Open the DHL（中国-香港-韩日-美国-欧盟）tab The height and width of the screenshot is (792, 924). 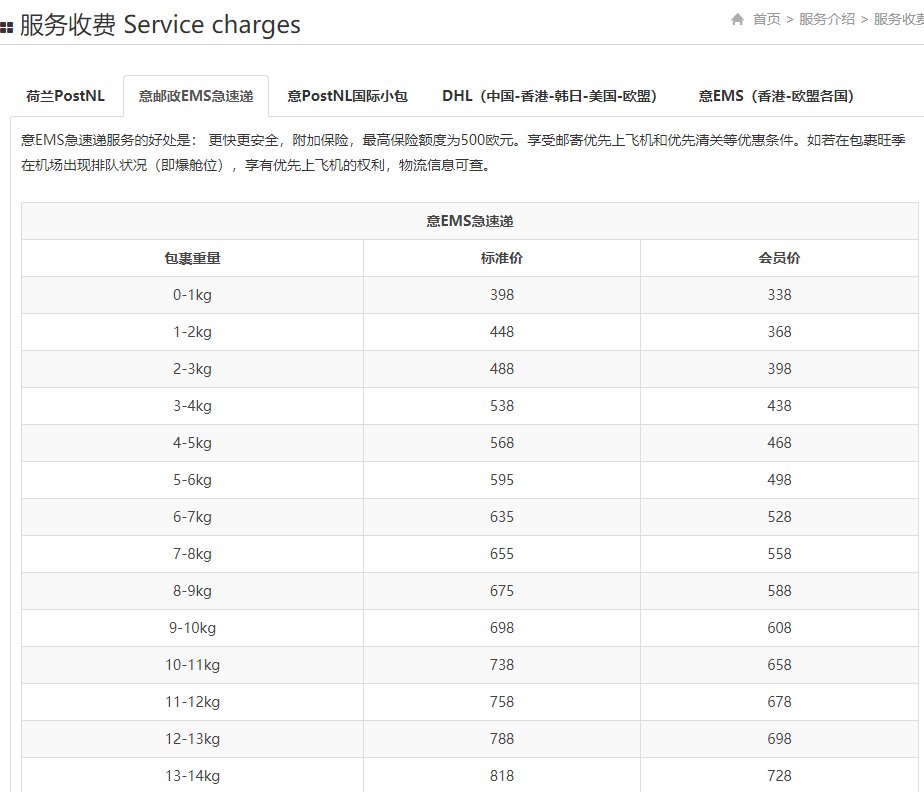point(550,96)
